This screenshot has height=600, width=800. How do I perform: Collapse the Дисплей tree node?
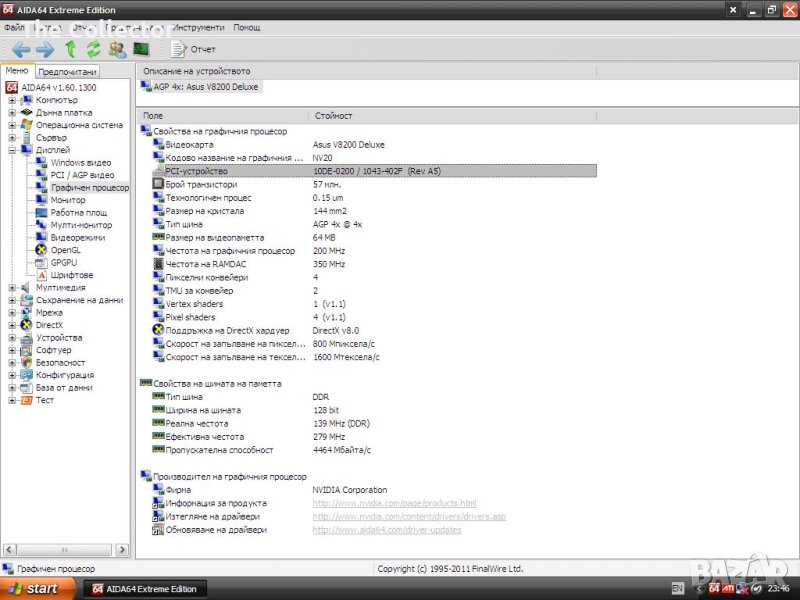tap(12, 150)
